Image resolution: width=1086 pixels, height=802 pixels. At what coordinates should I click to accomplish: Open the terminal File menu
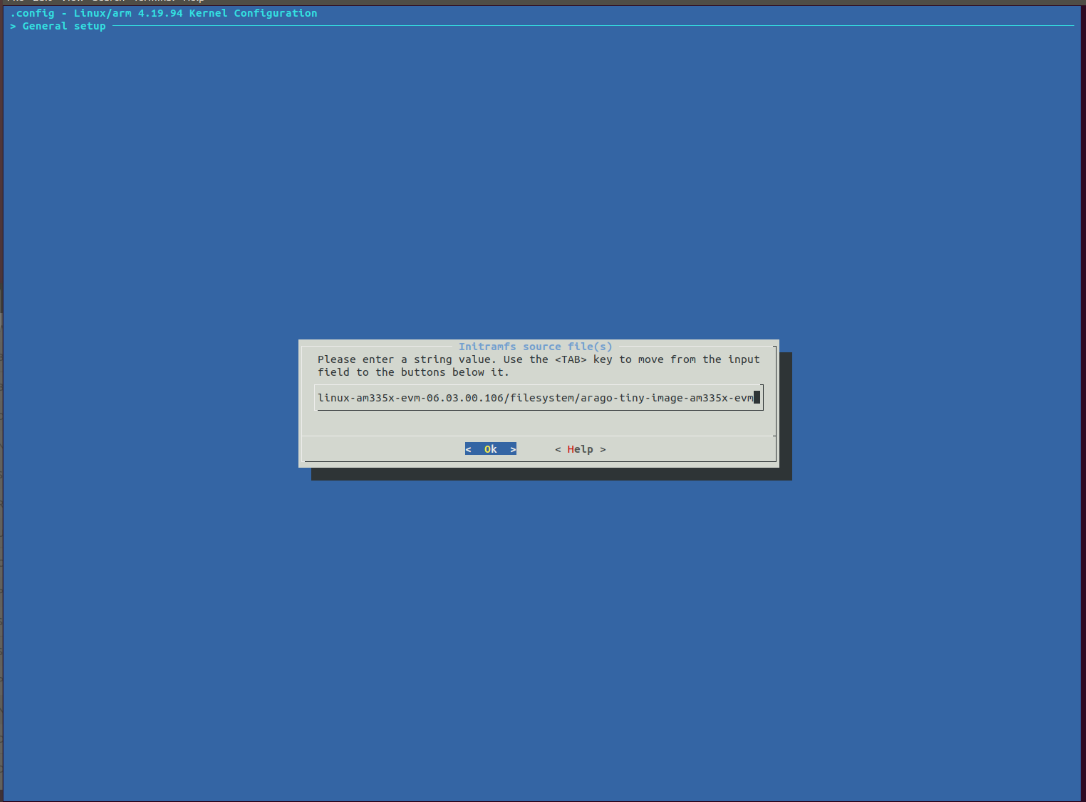(x=17, y=1)
